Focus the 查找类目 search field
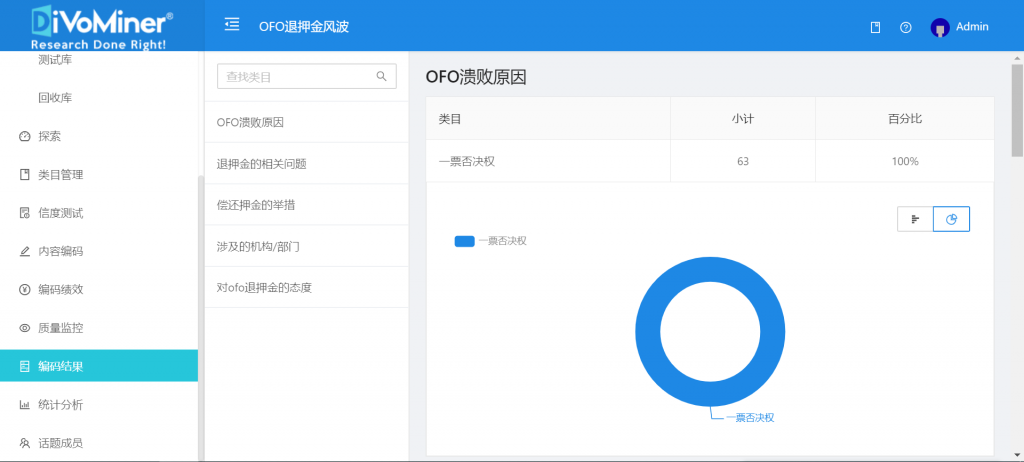 (x=306, y=76)
